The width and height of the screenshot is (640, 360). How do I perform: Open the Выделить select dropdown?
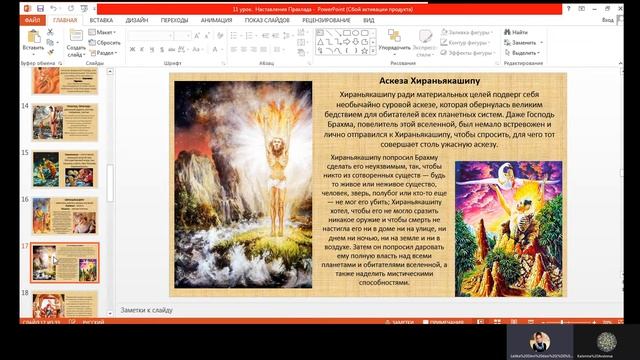pyautogui.click(x=522, y=53)
